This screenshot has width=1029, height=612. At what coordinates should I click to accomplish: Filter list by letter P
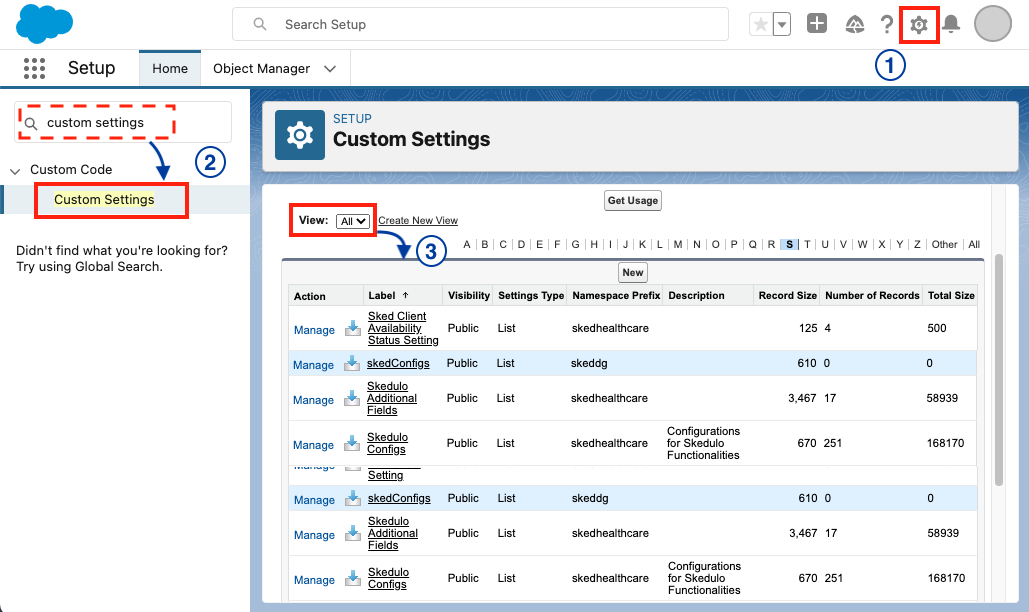point(734,245)
